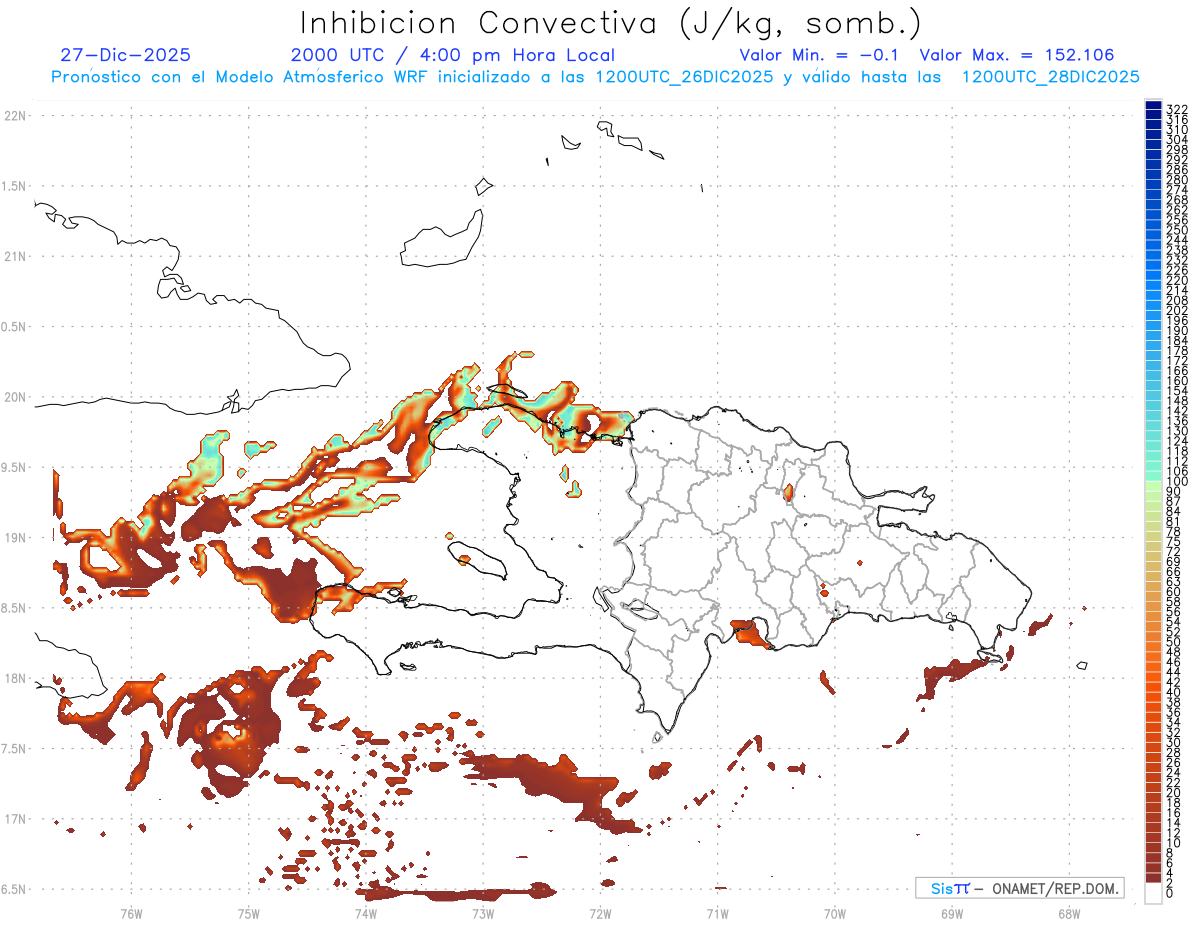Click the '69W' longitude label
This screenshot has width=1200, height=927.
951,913
